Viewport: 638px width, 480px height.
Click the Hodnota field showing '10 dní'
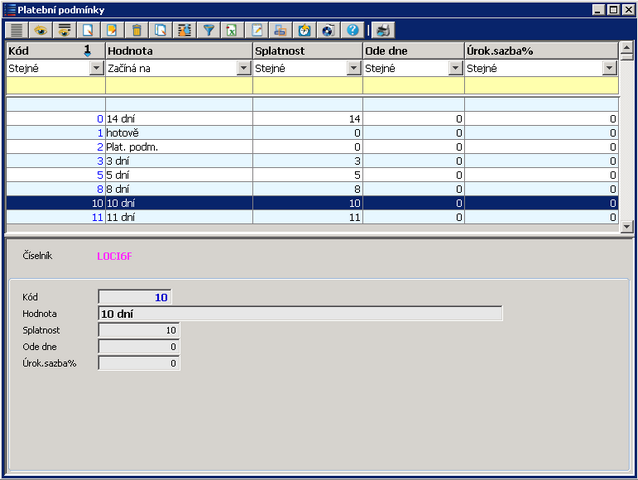point(300,313)
